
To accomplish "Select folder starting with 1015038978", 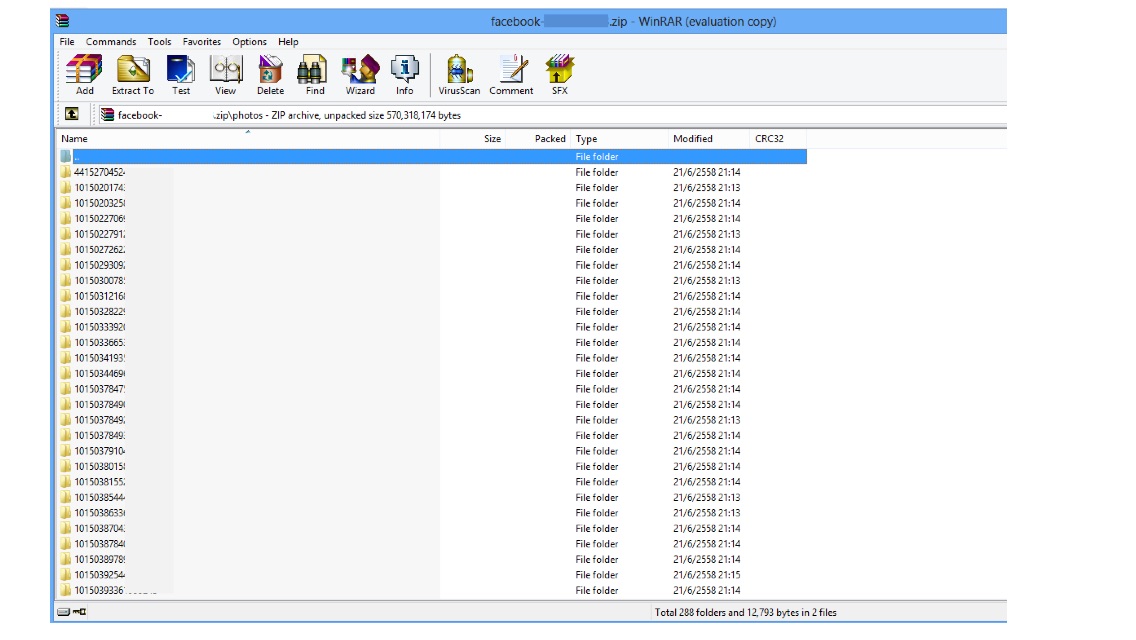I will click(x=433, y=559).
